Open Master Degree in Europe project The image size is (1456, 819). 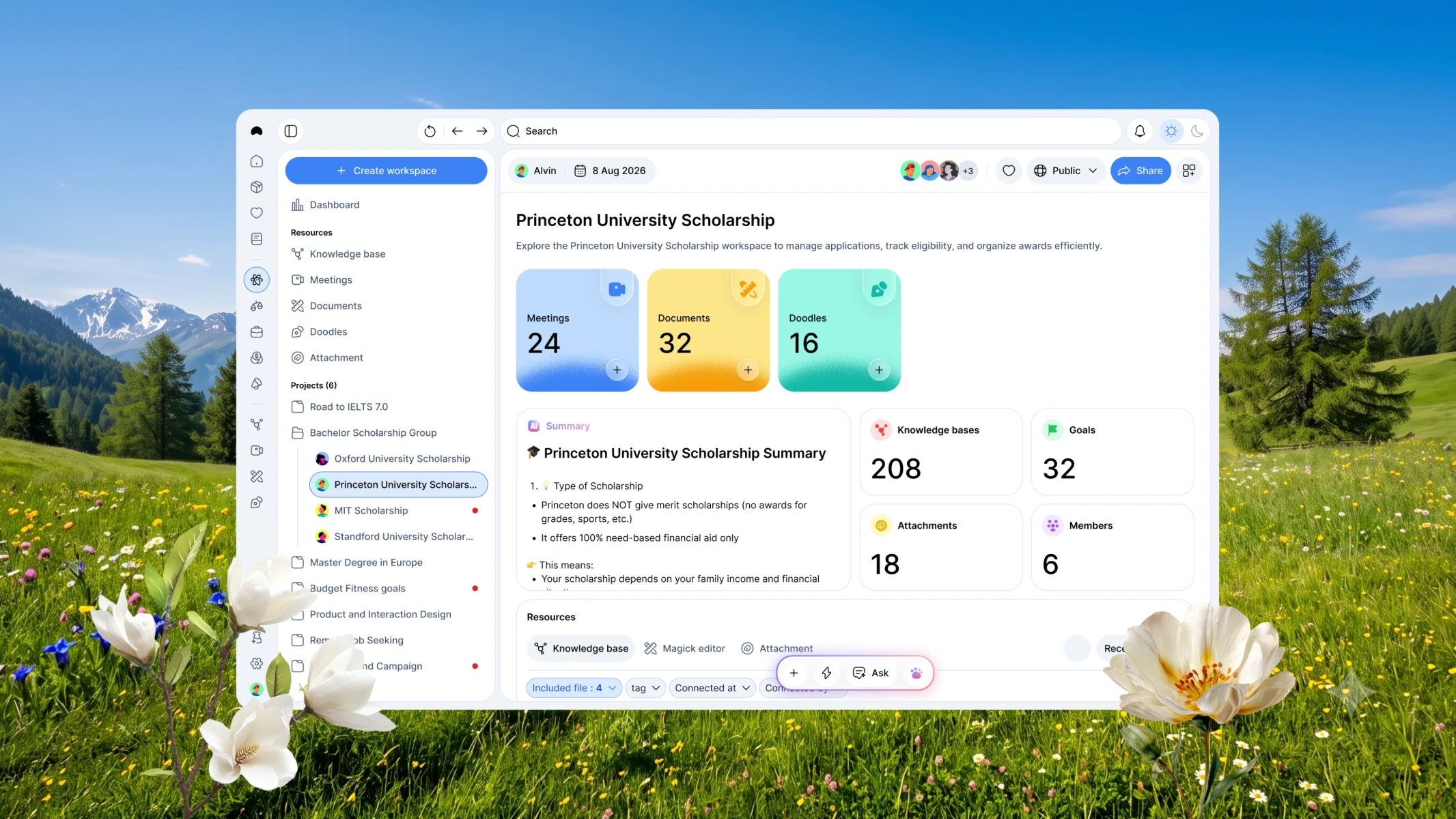point(386,563)
